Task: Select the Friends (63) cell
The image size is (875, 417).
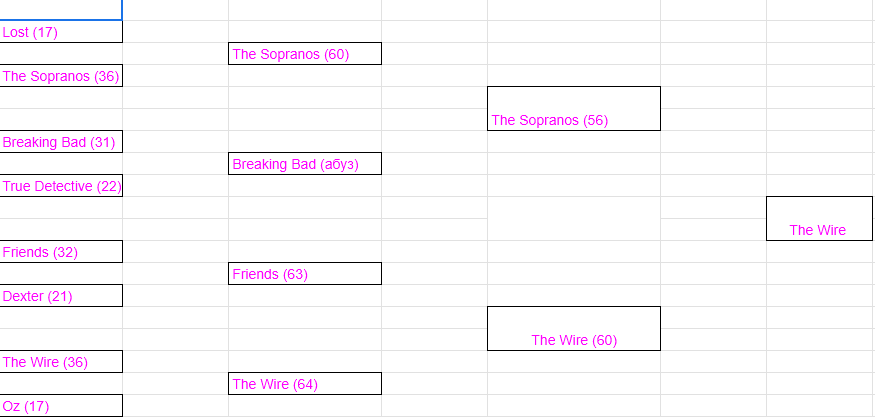Action: pyautogui.click(x=304, y=274)
